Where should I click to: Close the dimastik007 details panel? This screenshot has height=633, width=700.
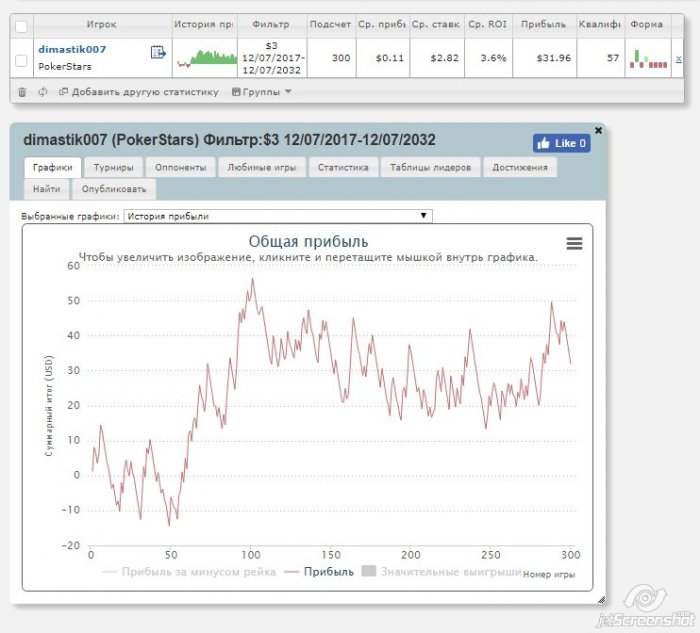click(x=598, y=130)
